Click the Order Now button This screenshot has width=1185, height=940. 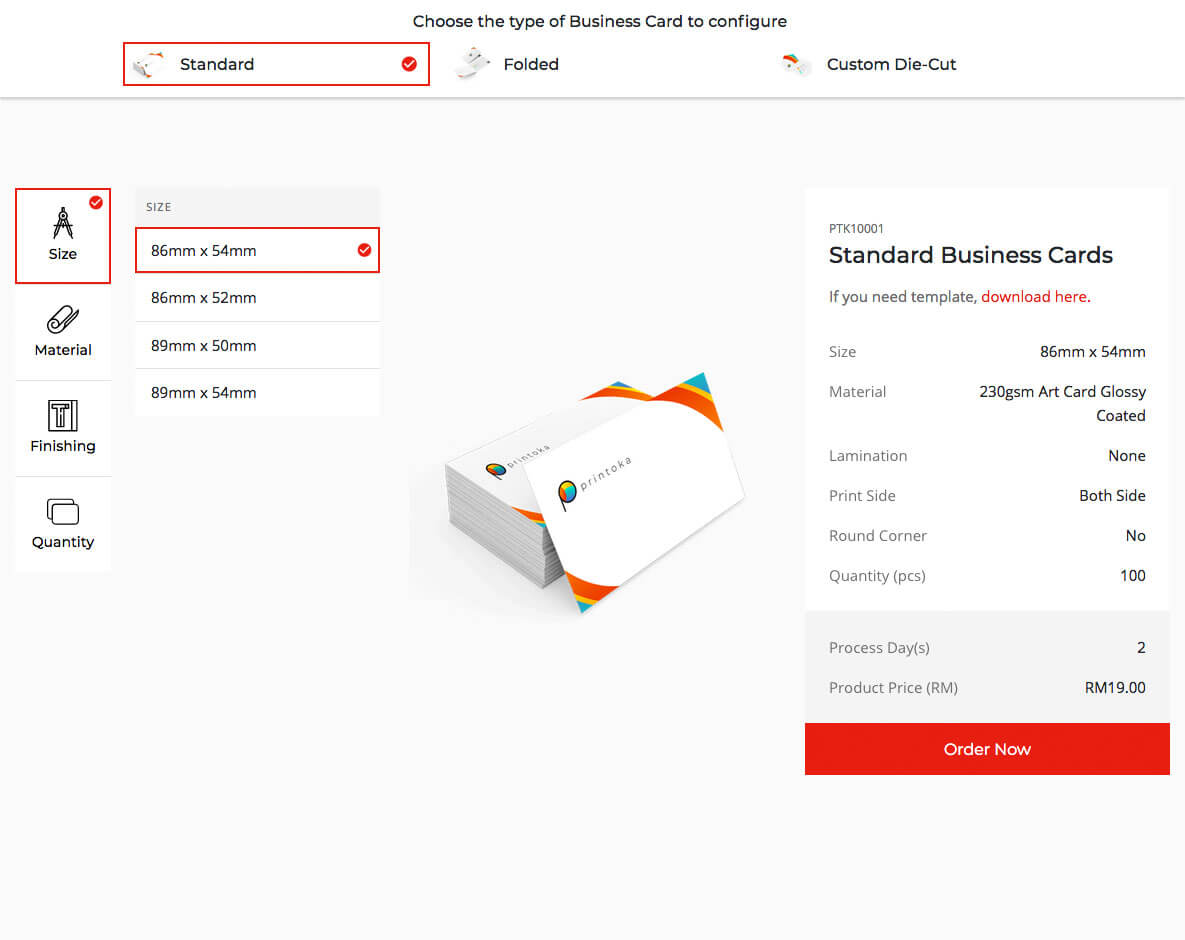pos(986,749)
